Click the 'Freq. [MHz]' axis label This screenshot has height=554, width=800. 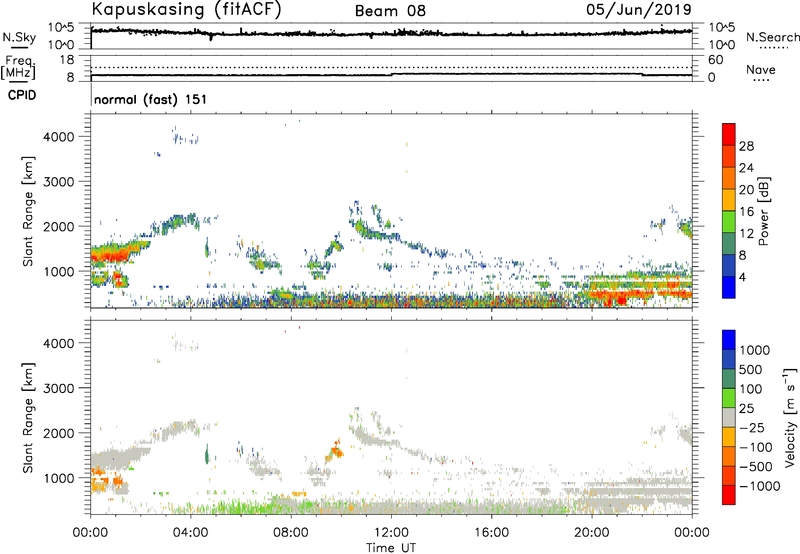[18, 68]
